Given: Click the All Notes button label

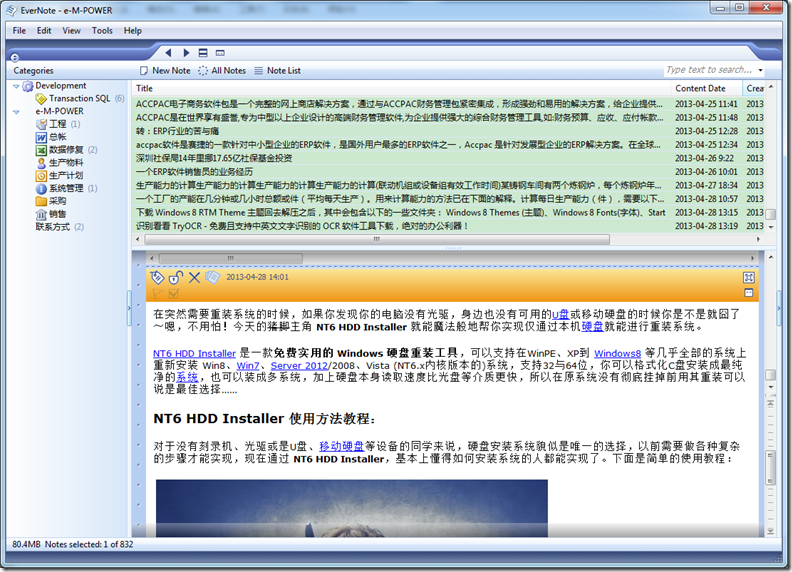Looking at the screenshot, I should (228, 71).
